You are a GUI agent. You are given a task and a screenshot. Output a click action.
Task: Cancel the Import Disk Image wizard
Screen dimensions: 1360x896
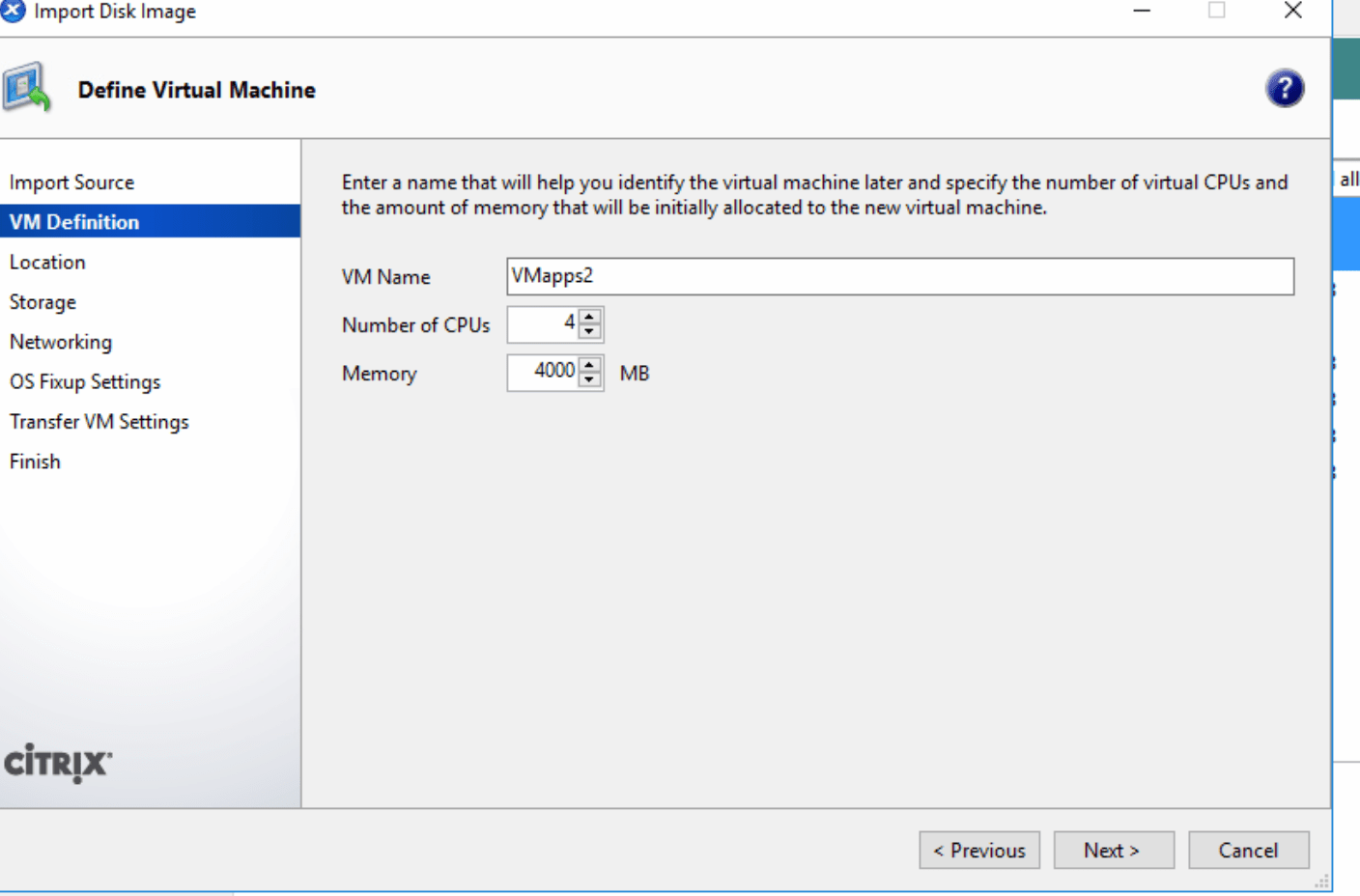click(x=1248, y=851)
